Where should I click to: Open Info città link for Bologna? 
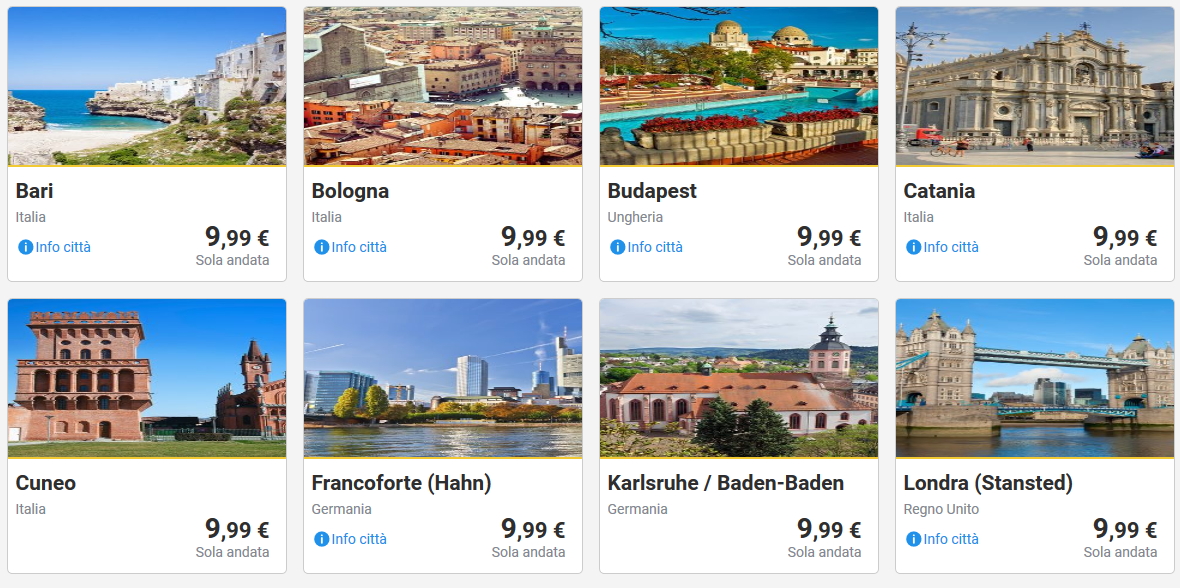pyautogui.click(x=359, y=247)
